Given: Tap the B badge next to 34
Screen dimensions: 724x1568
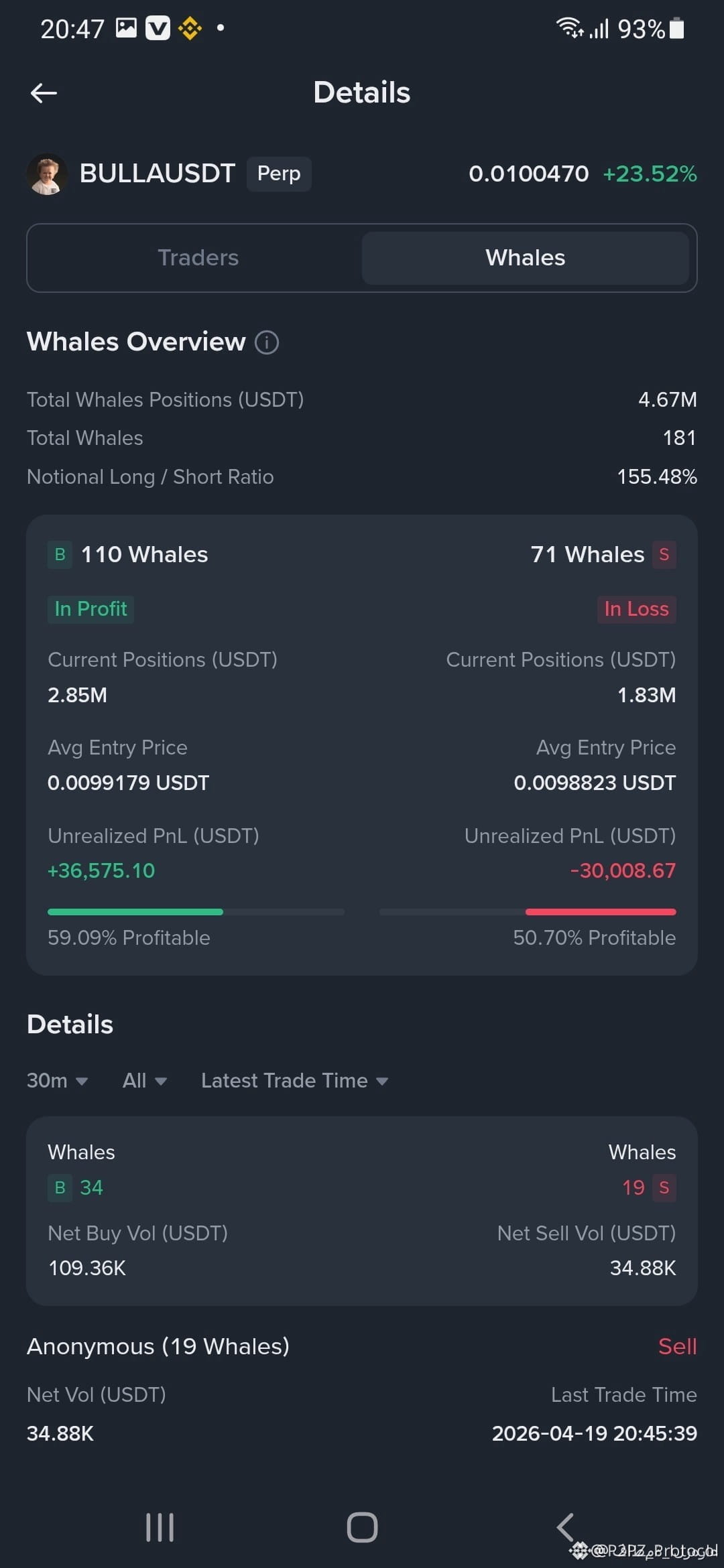Looking at the screenshot, I should point(60,1188).
